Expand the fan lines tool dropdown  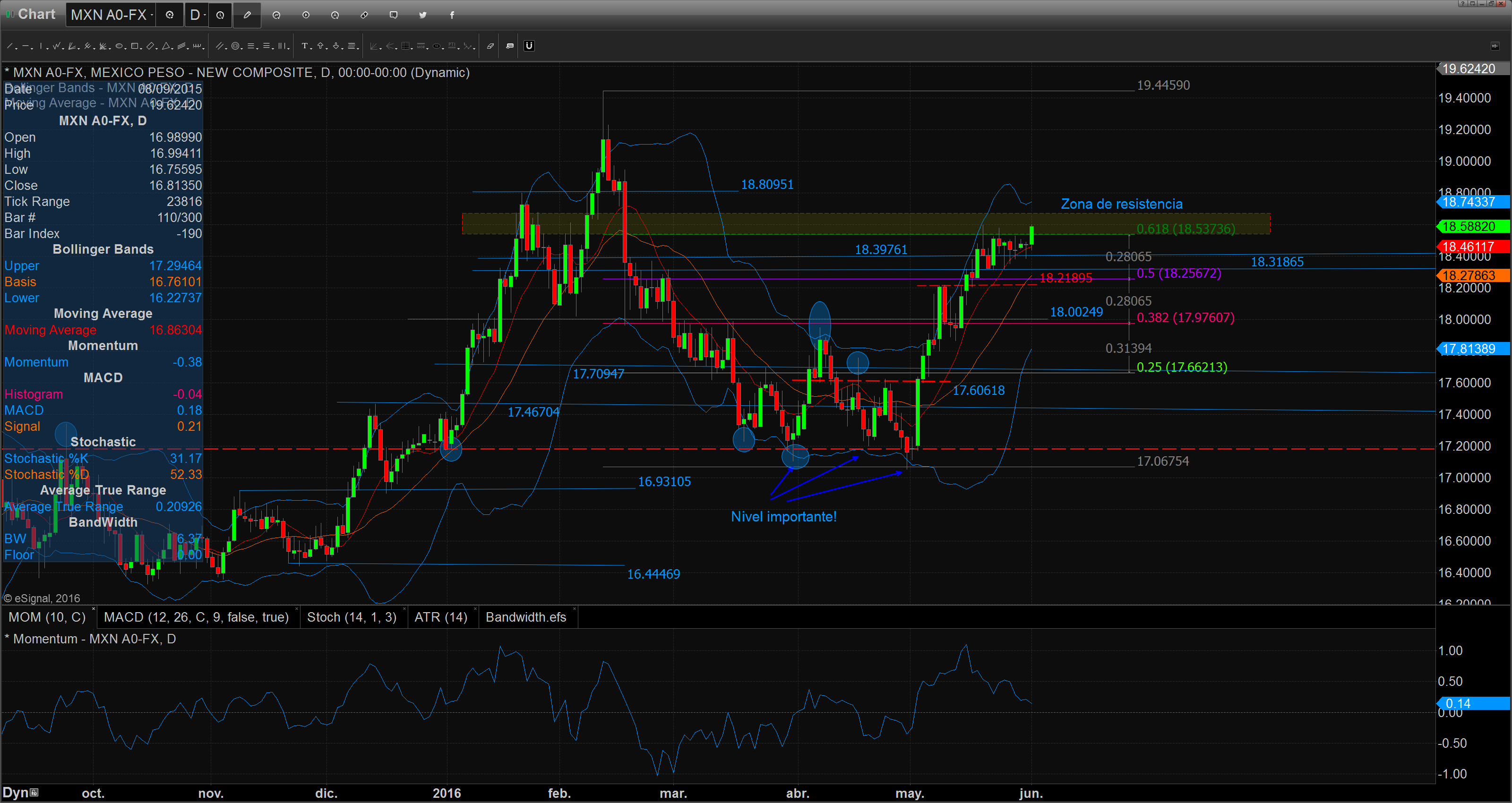[78, 49]
